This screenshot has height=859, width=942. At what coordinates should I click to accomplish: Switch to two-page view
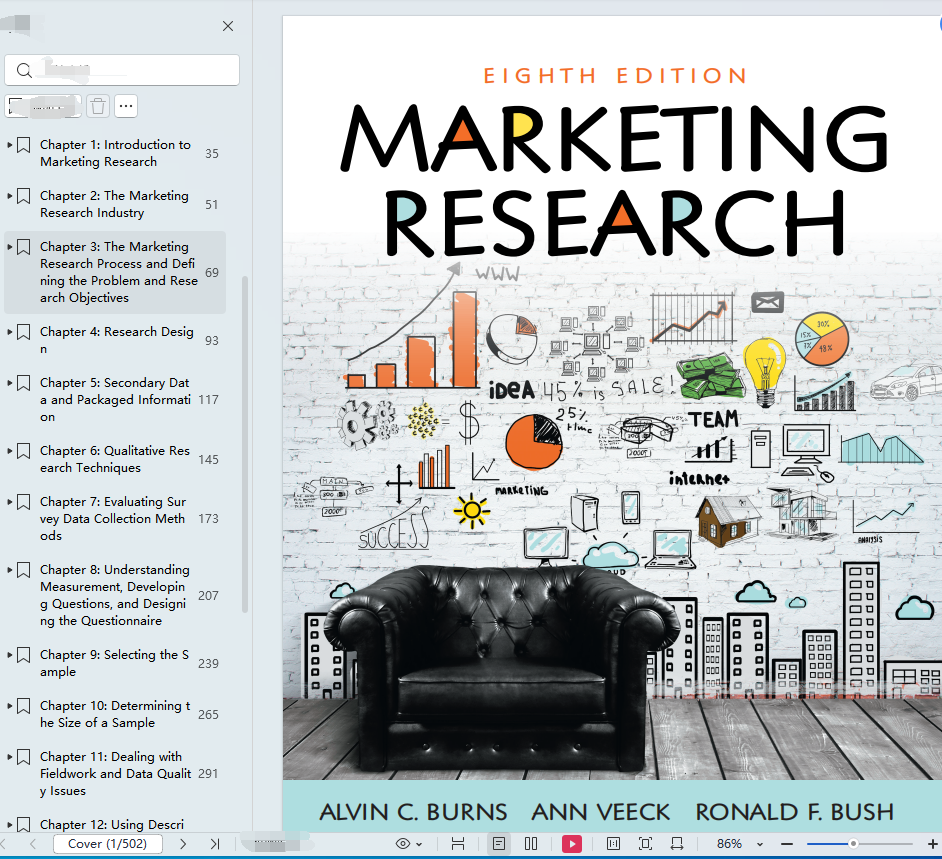coord(531,844)
